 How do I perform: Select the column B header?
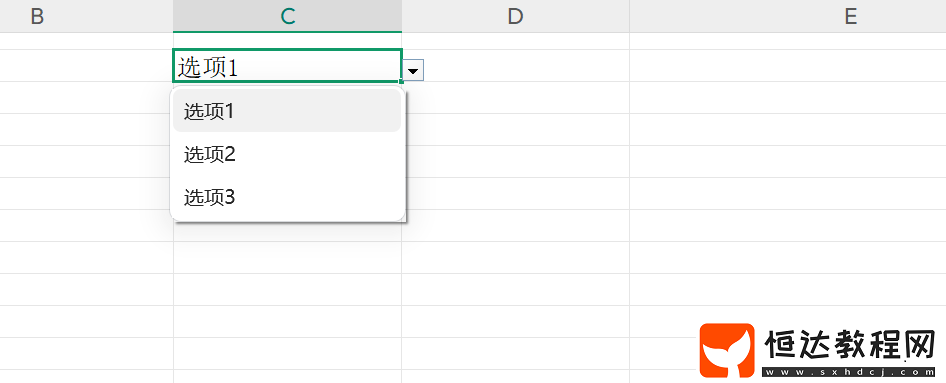click(37, 16)
